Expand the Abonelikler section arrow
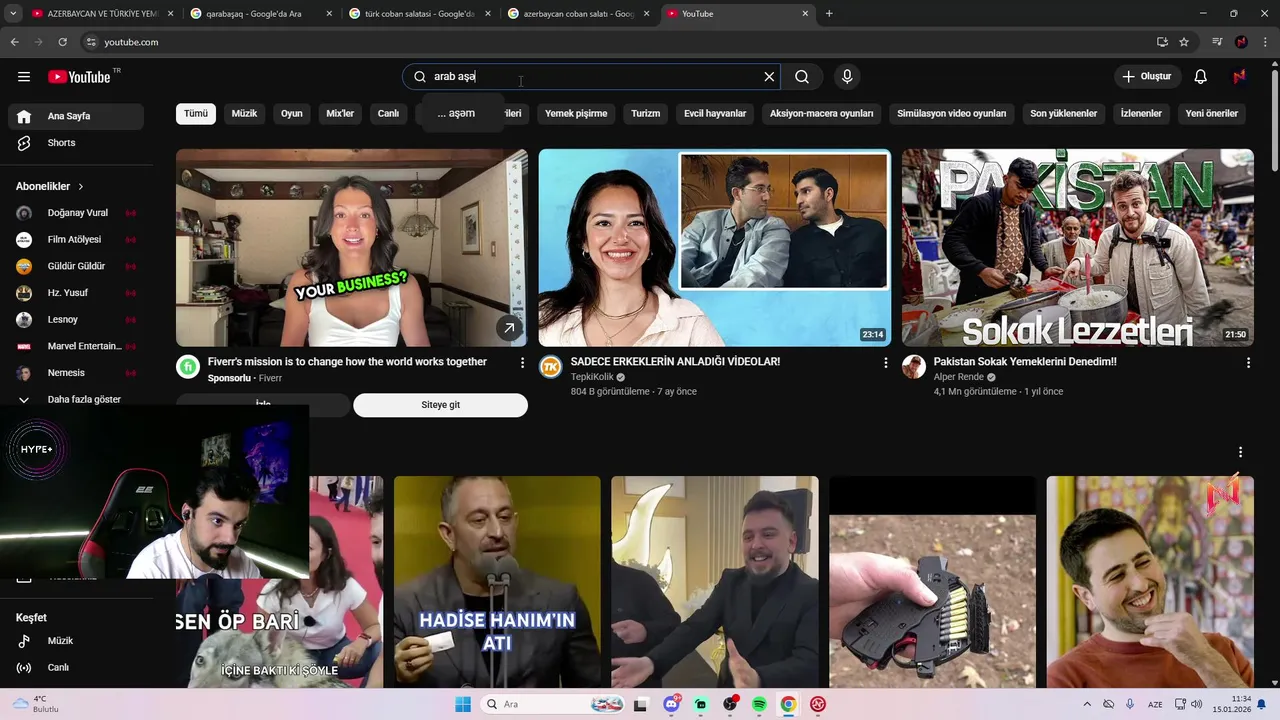This screenshot has height=720, width=1280. coord(81,187)
